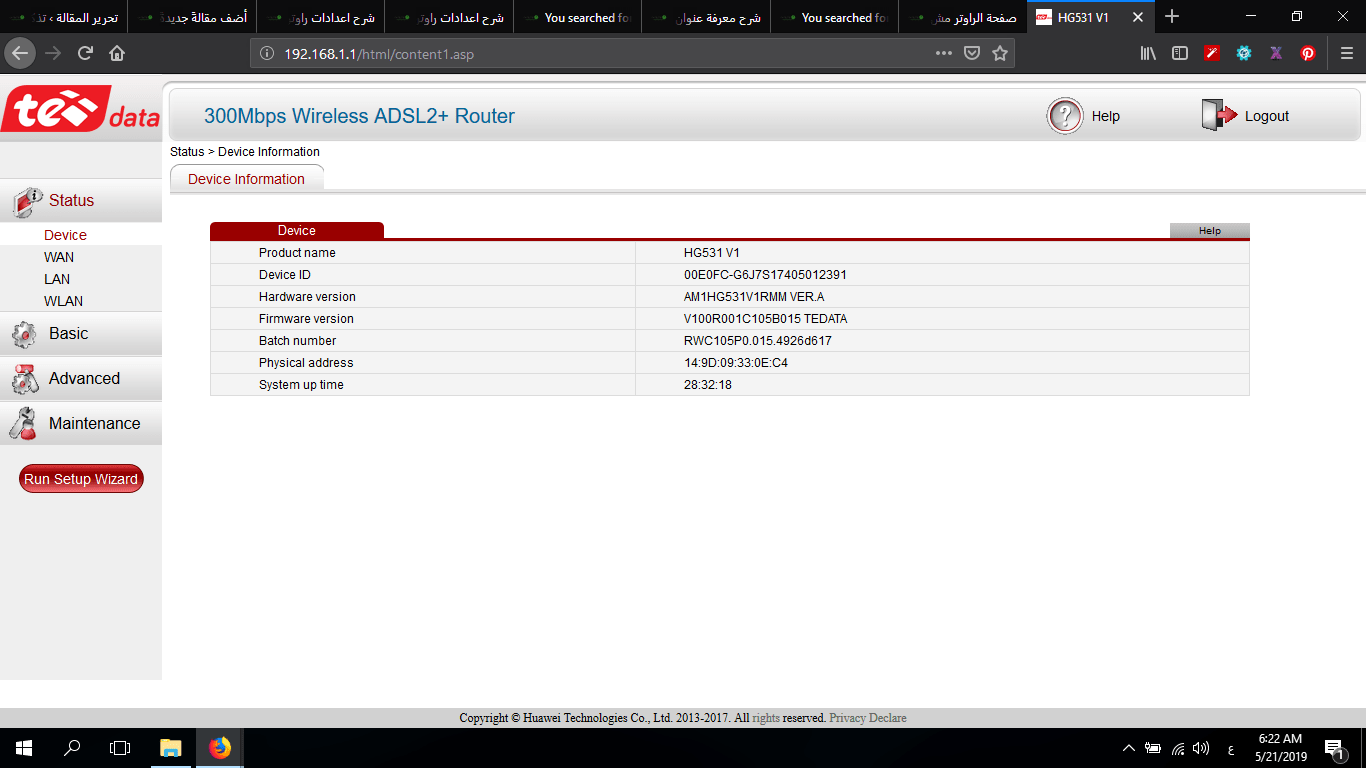The image size is (1366, 768).
Task: Click the physical address 14:9D:09:33:0E:C4
Action: (736, 363)
